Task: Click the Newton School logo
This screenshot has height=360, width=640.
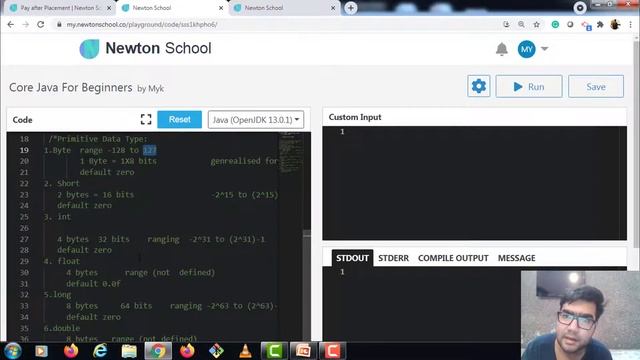Action: pyautogui.click(x=145, y=49)
